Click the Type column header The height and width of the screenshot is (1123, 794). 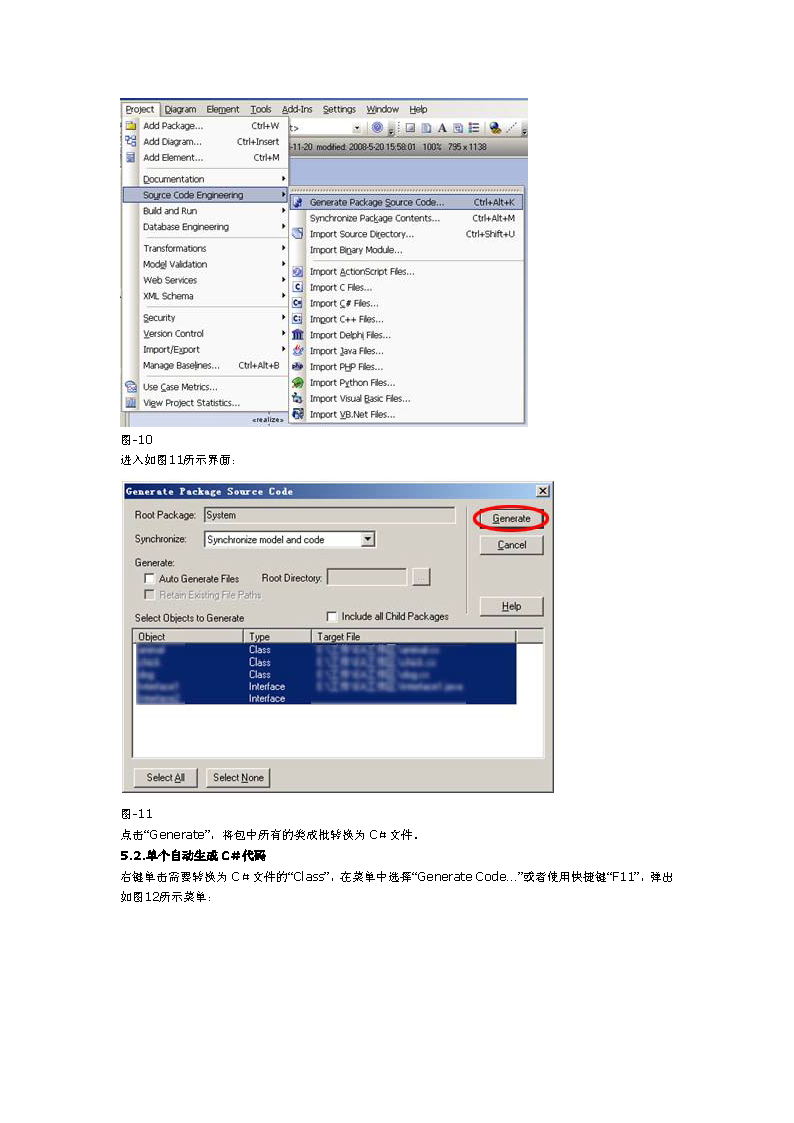(277, 636)
